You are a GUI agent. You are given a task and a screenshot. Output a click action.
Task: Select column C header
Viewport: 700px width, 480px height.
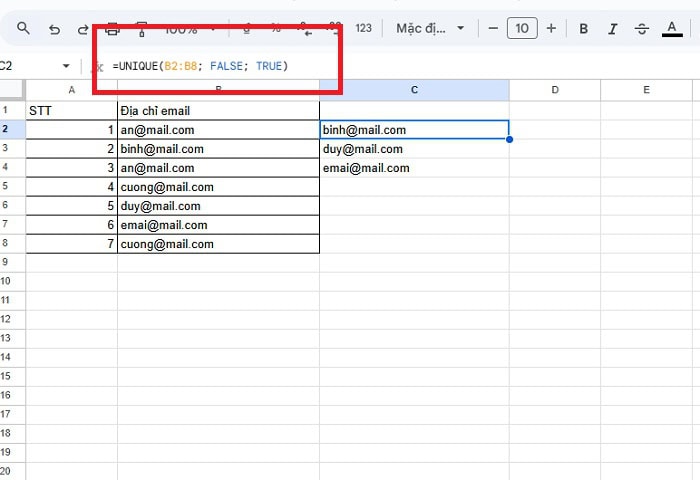coord(414,90)
